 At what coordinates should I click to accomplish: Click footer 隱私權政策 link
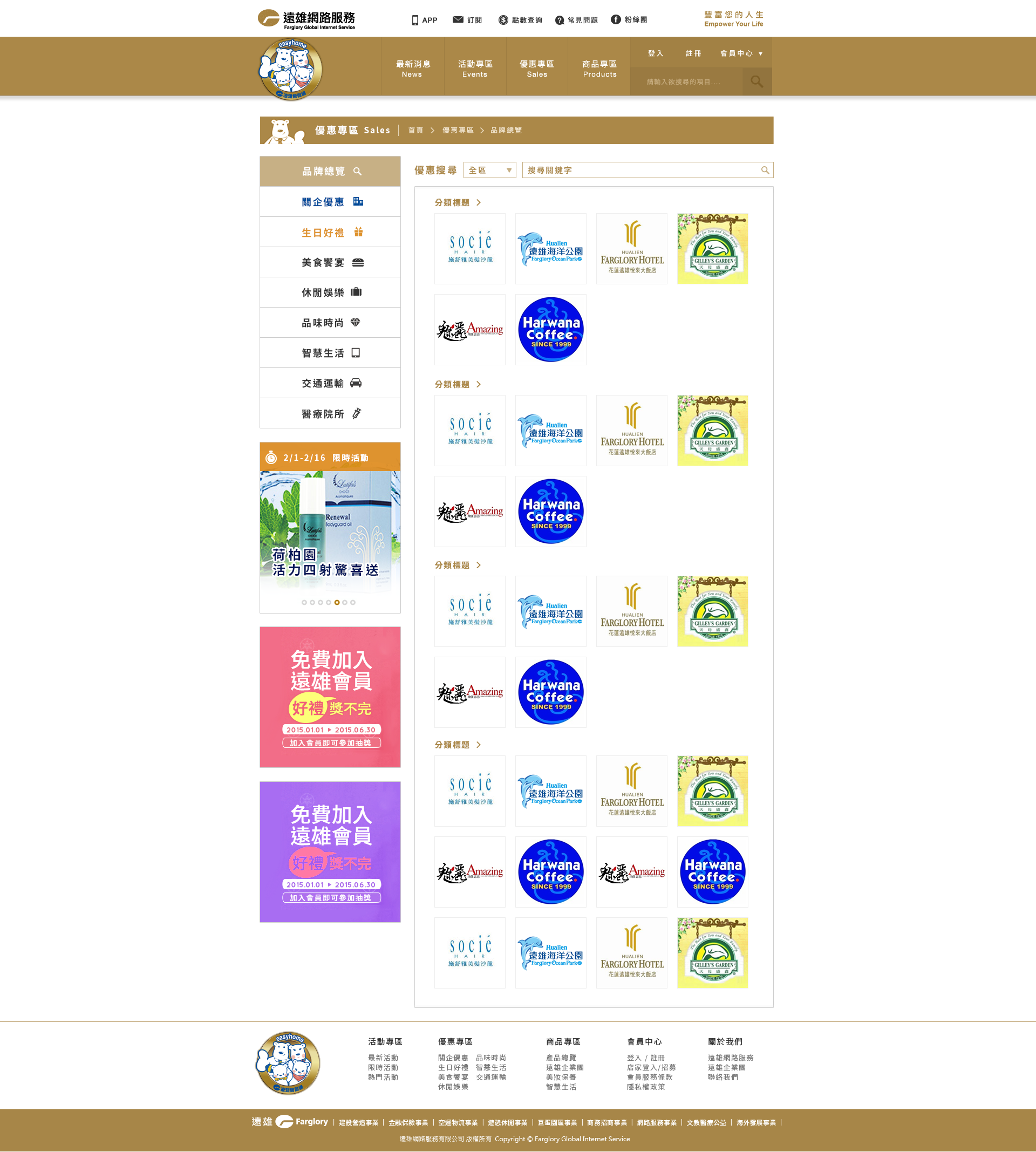click(x=645, y=1087)
